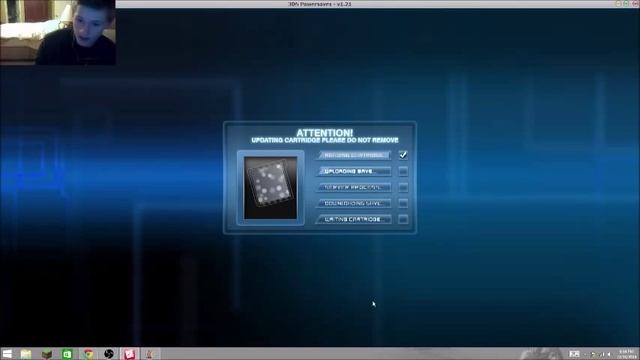Viewport: 640px width, 360px height.
Task: Click the taskbar clock and date
Action: [627, 354]
